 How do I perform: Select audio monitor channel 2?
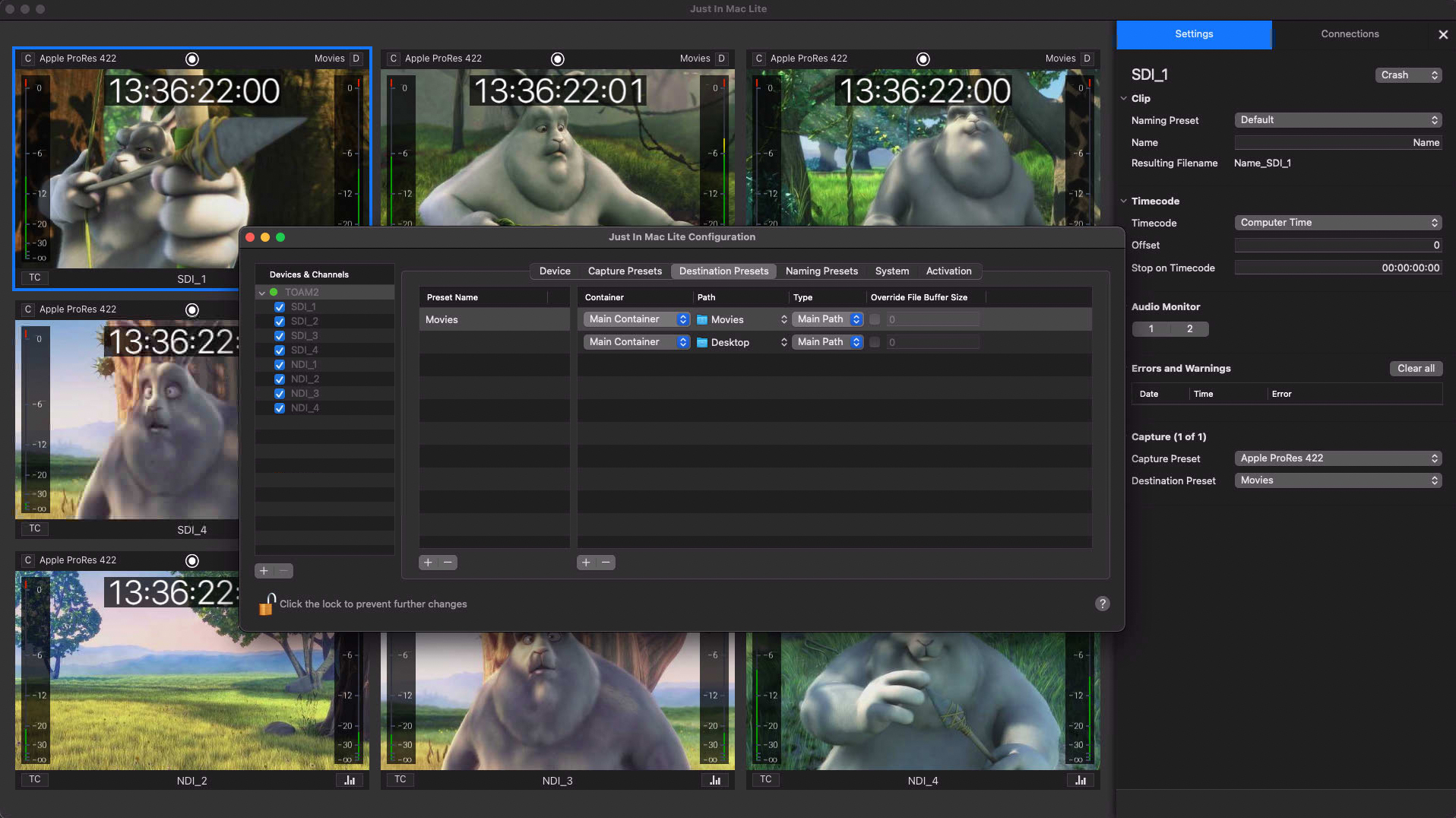tap(1189, 329)
